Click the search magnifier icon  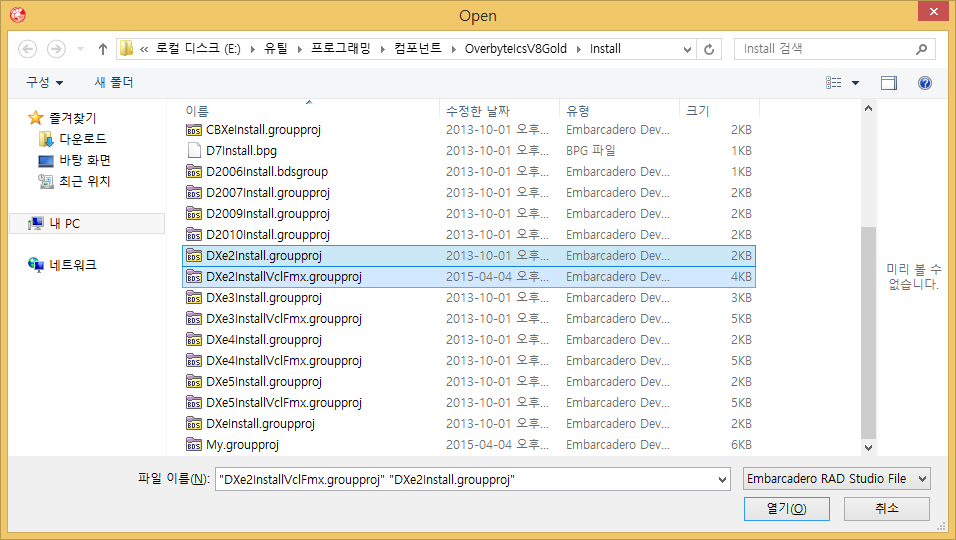pos(921,49)
